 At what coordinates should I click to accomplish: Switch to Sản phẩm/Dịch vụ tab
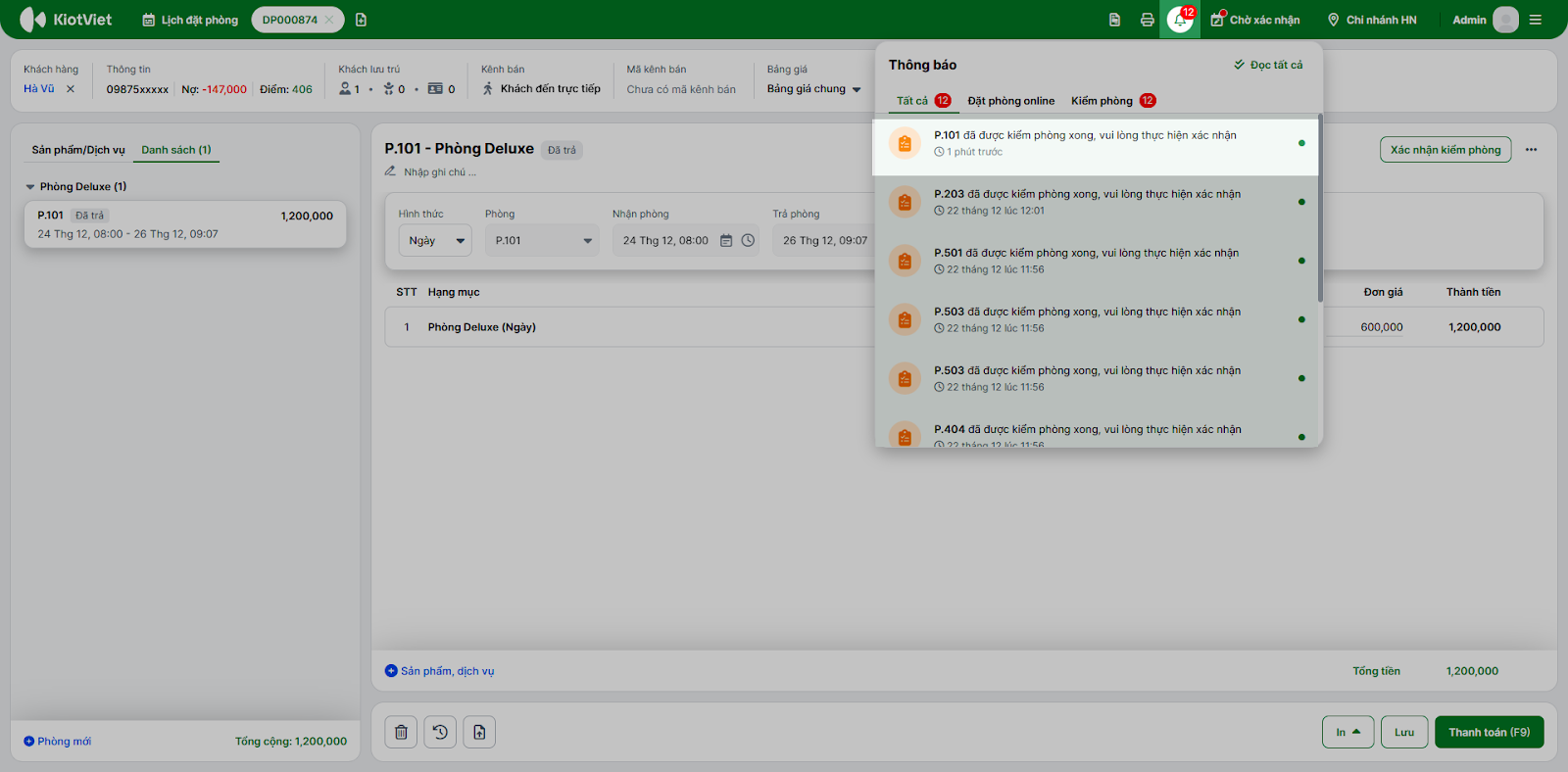[x=78, y=150]
